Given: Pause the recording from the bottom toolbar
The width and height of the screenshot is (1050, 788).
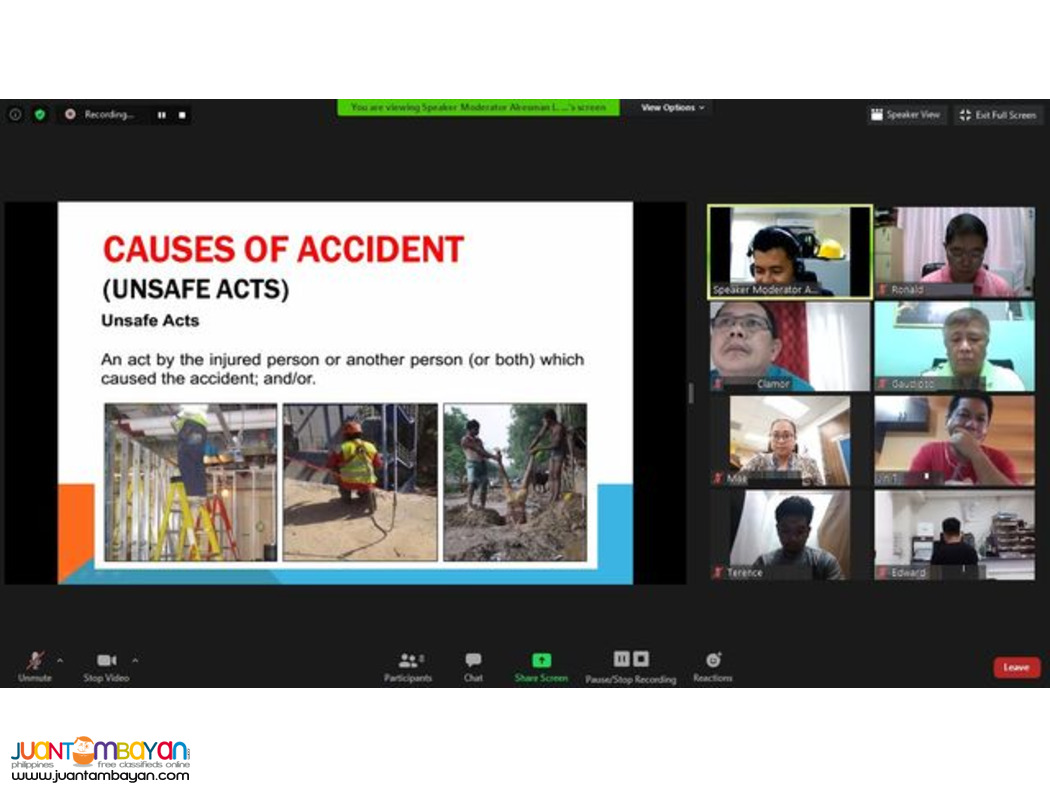Looking at the screenshot, I should click(620, 660).
